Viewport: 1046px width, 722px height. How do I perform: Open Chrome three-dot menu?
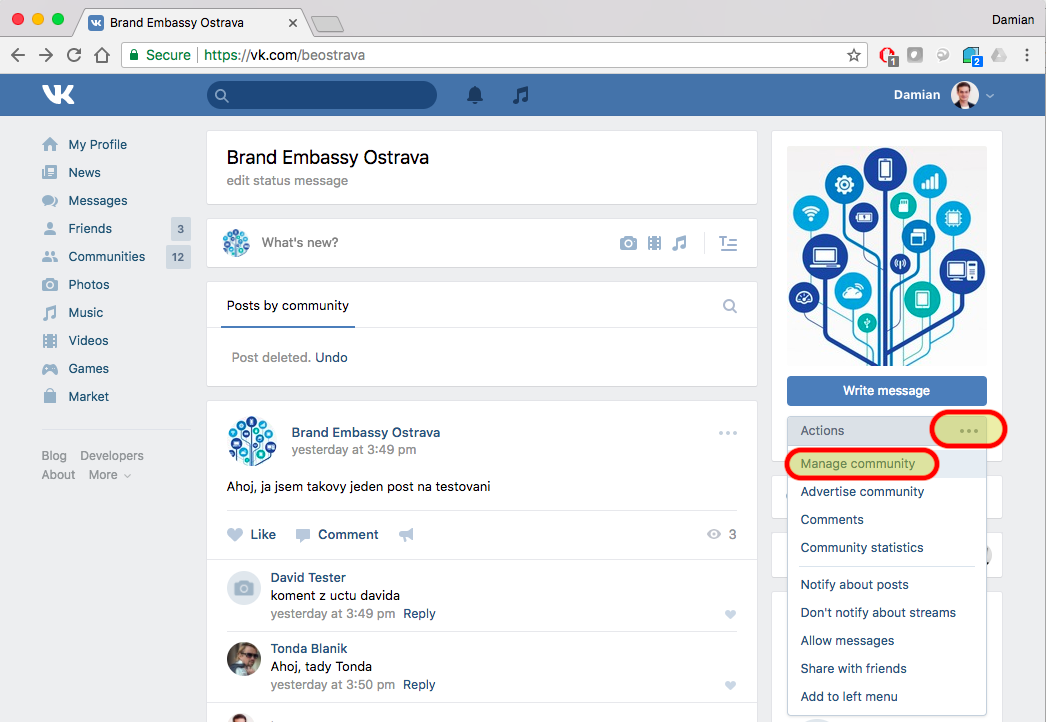(x=1027, y=55)
